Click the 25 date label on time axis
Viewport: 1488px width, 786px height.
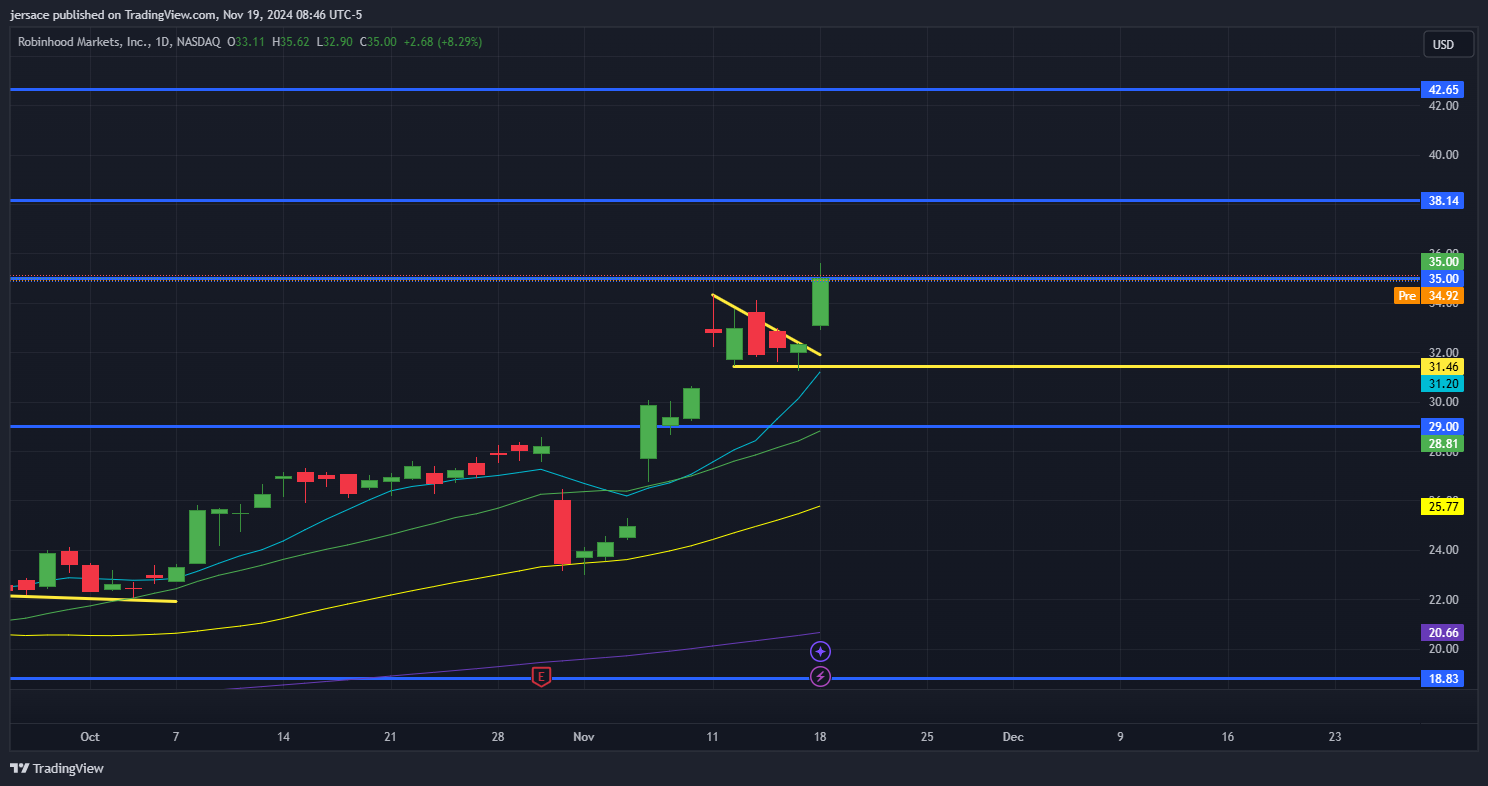pos(927,737)
